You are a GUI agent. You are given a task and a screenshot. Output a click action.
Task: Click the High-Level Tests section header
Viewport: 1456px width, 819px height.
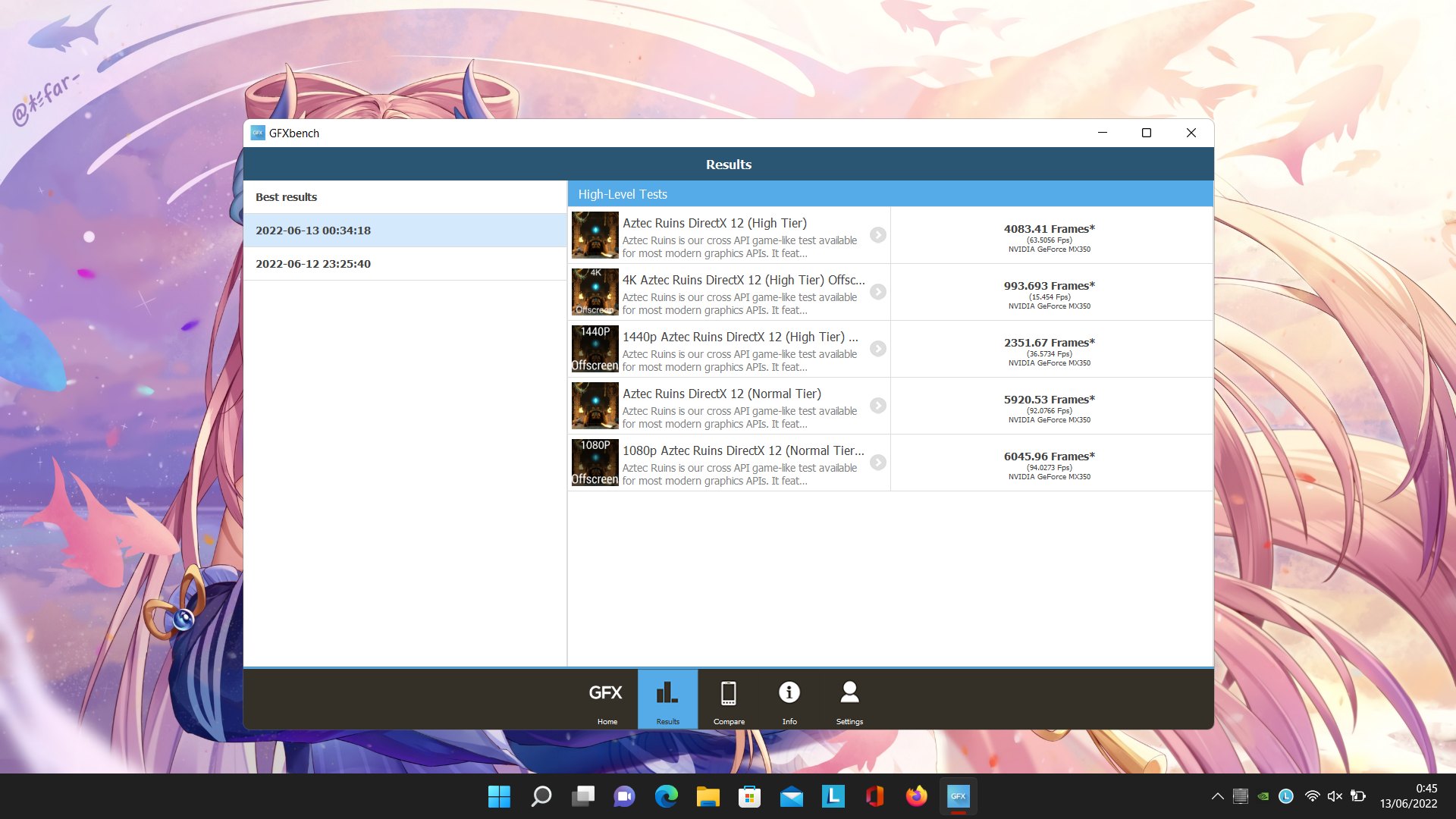coord(890,194)
